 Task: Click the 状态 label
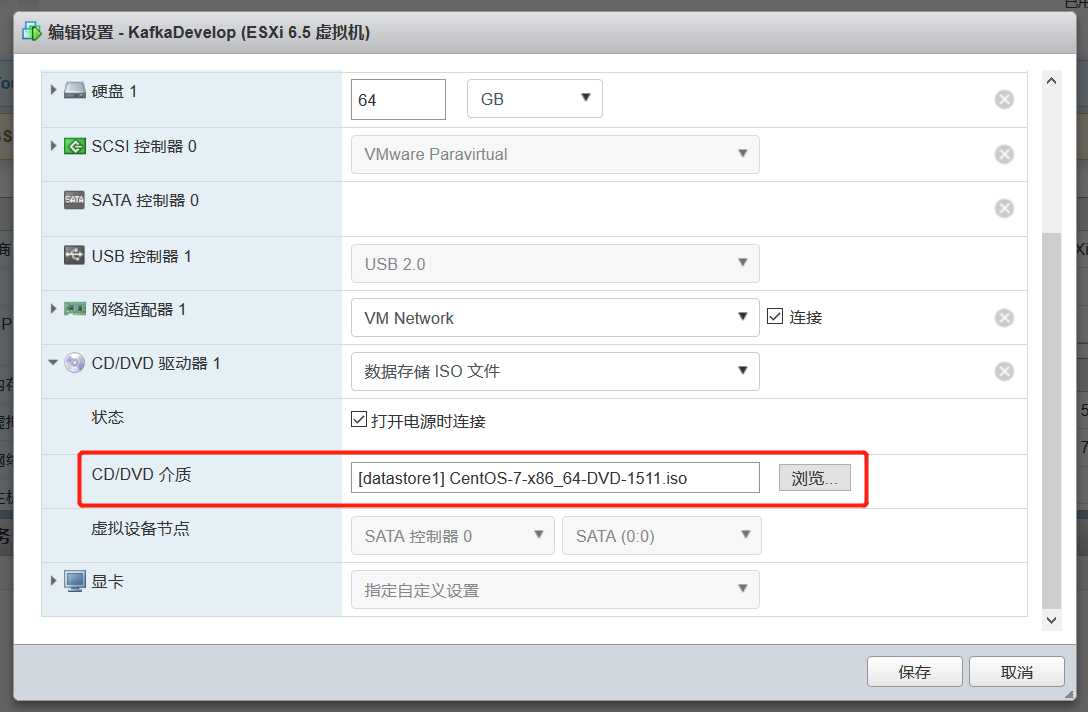pyautogui.click(x=108, y=417)
